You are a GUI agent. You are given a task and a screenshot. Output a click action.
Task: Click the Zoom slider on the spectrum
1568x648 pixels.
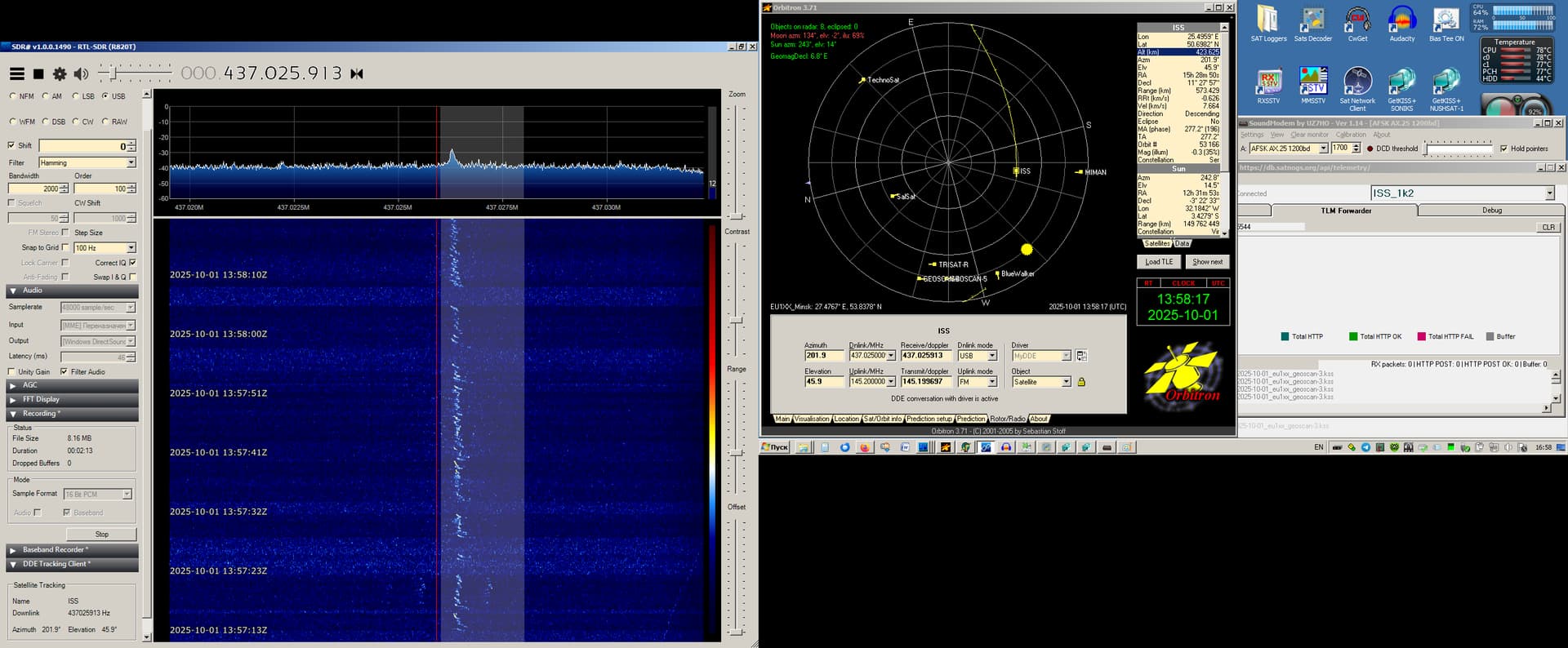pos(737,216)
